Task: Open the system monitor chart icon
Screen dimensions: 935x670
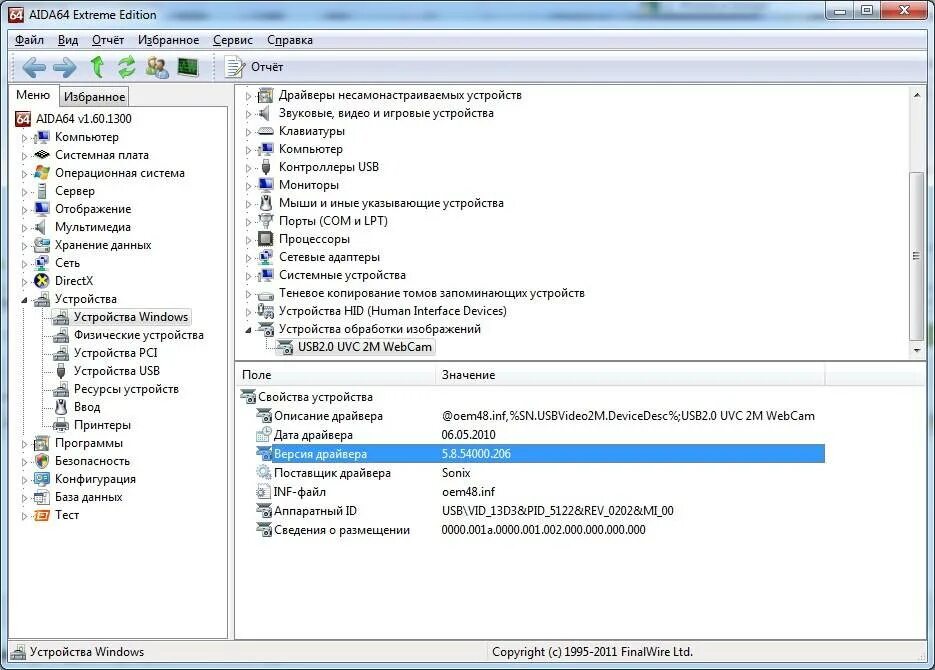Action: click(188, 67)
